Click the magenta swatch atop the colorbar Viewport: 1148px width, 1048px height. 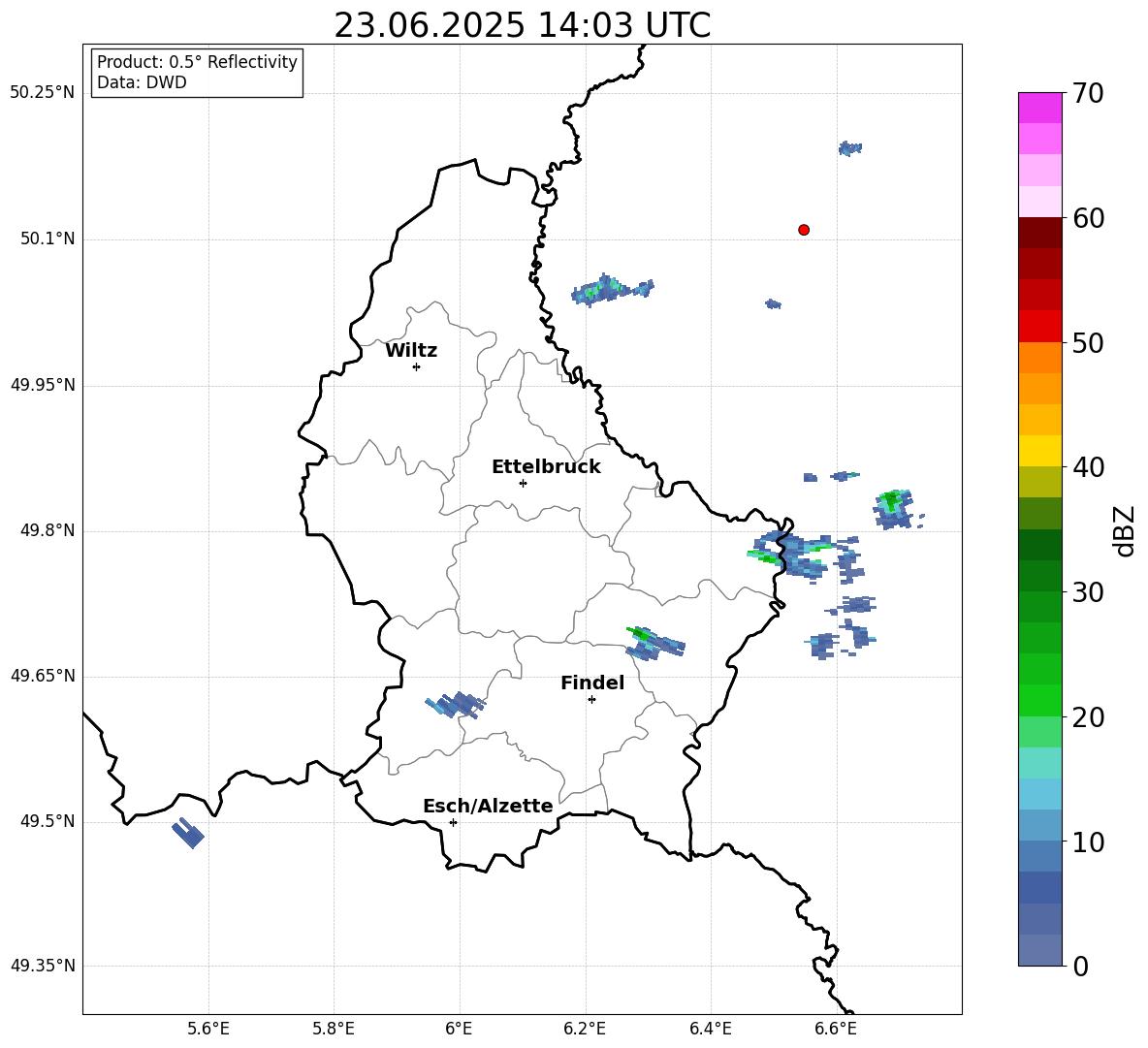click(x=1040, y=108)
